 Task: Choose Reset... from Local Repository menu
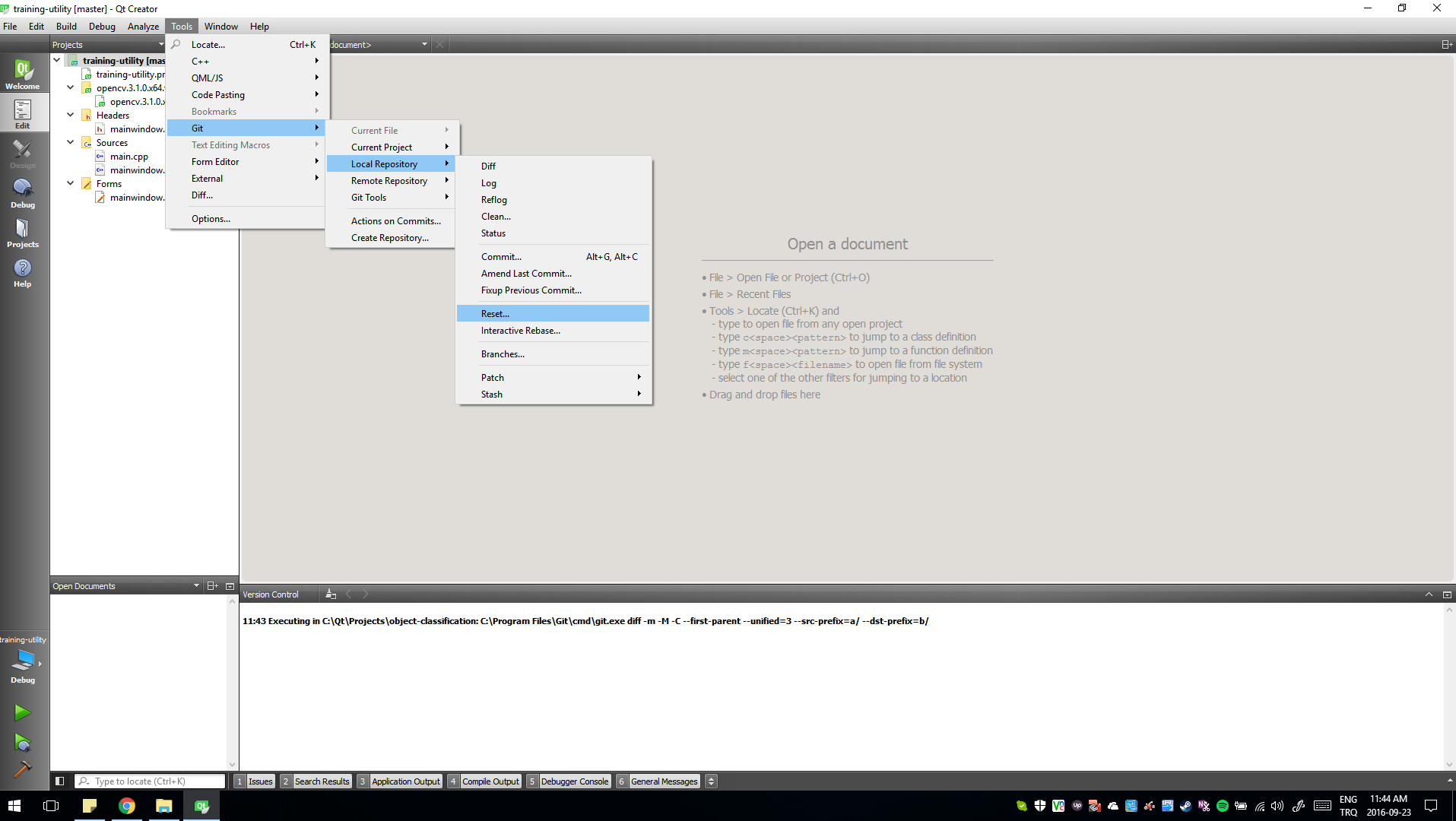553,314
